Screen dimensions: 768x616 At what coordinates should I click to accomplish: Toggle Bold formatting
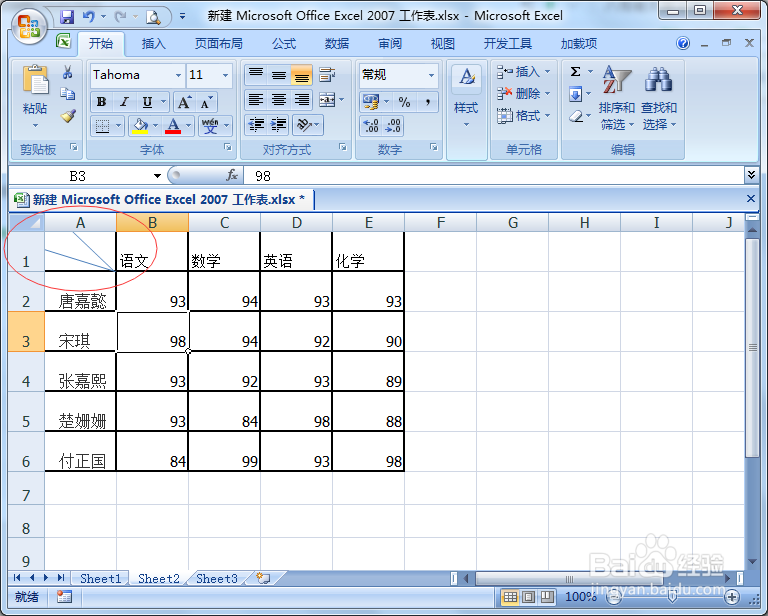[x=102, y=102]
